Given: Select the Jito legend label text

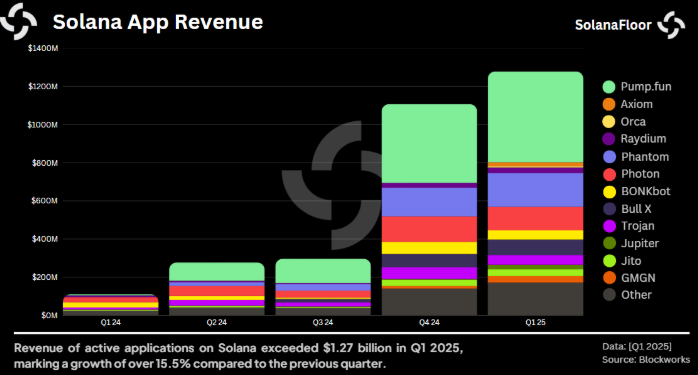Looking at the screenshot, I should coord(631,261).
